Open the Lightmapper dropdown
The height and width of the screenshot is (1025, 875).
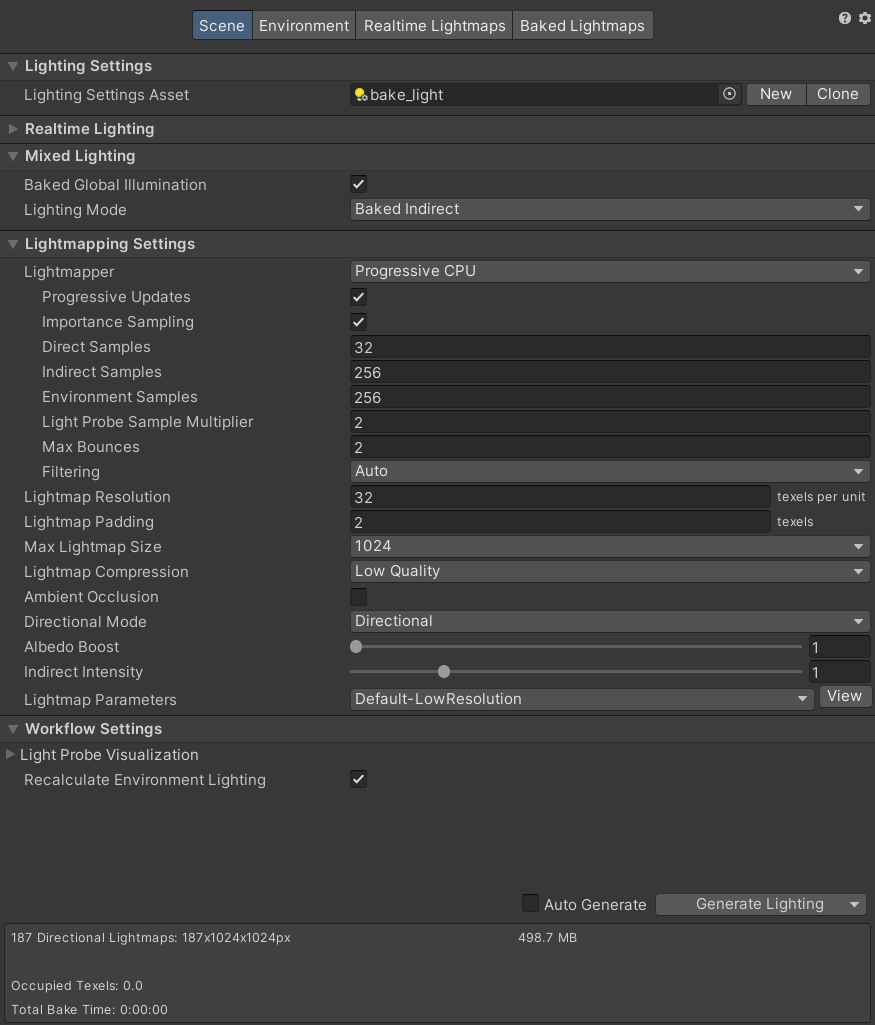coord(610,271)
